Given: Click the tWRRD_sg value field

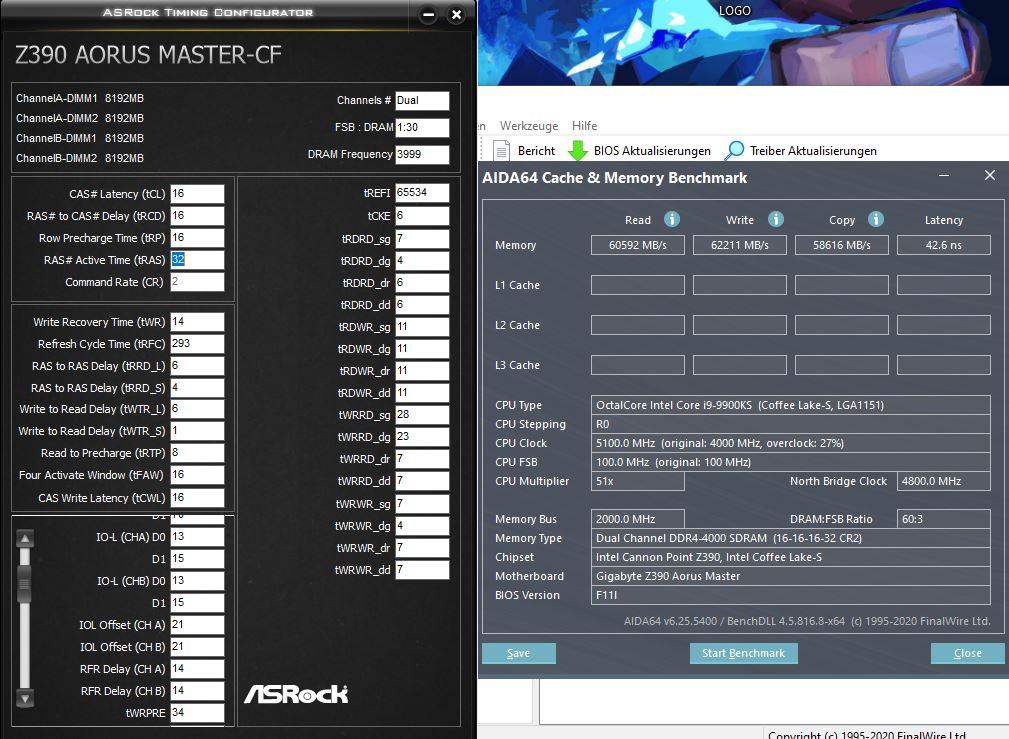Looking at the screenshot, I should tap(422, 415).
